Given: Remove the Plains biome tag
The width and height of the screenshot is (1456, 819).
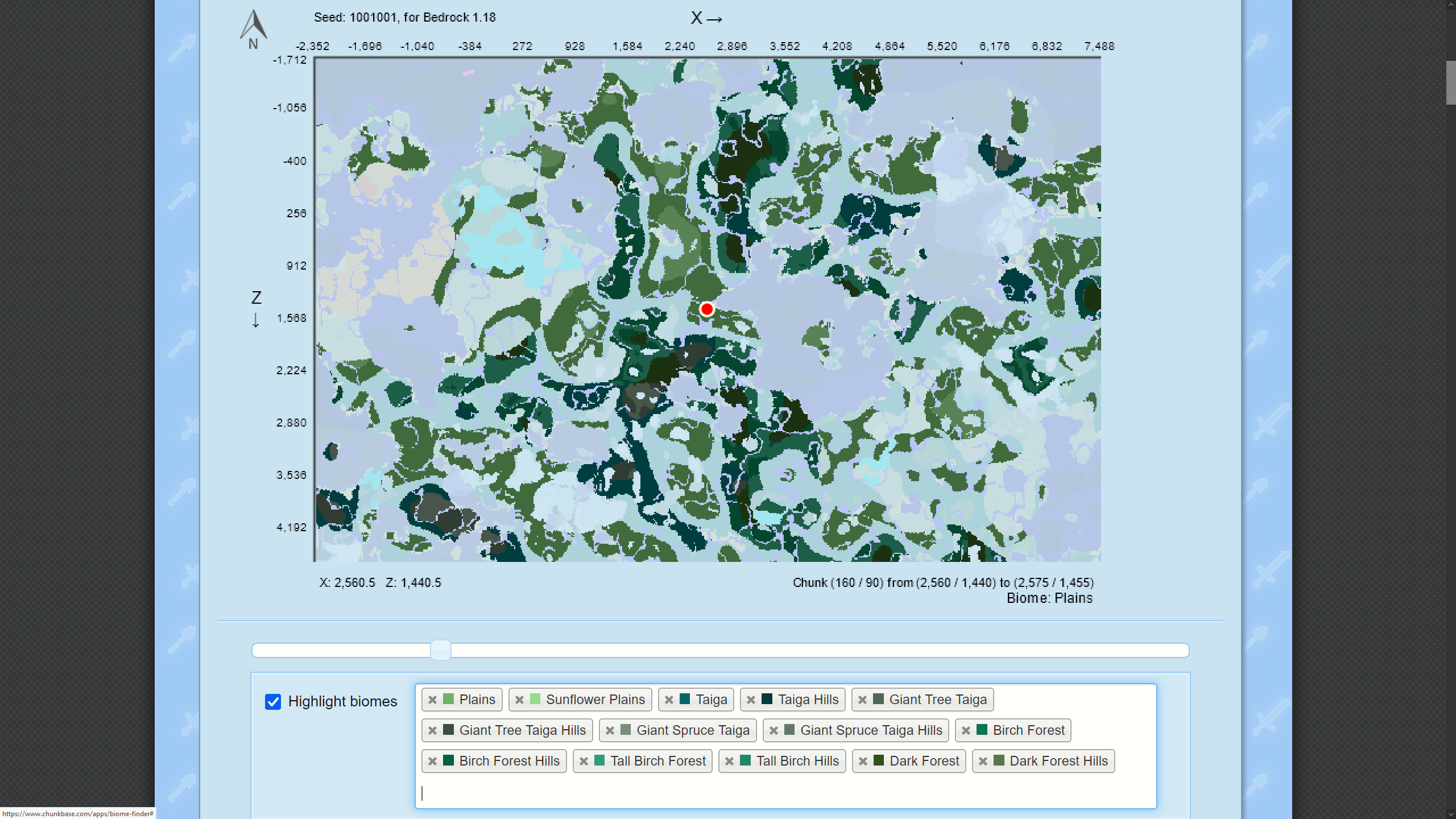Looking at the screenshot, I should coord(432,700).
